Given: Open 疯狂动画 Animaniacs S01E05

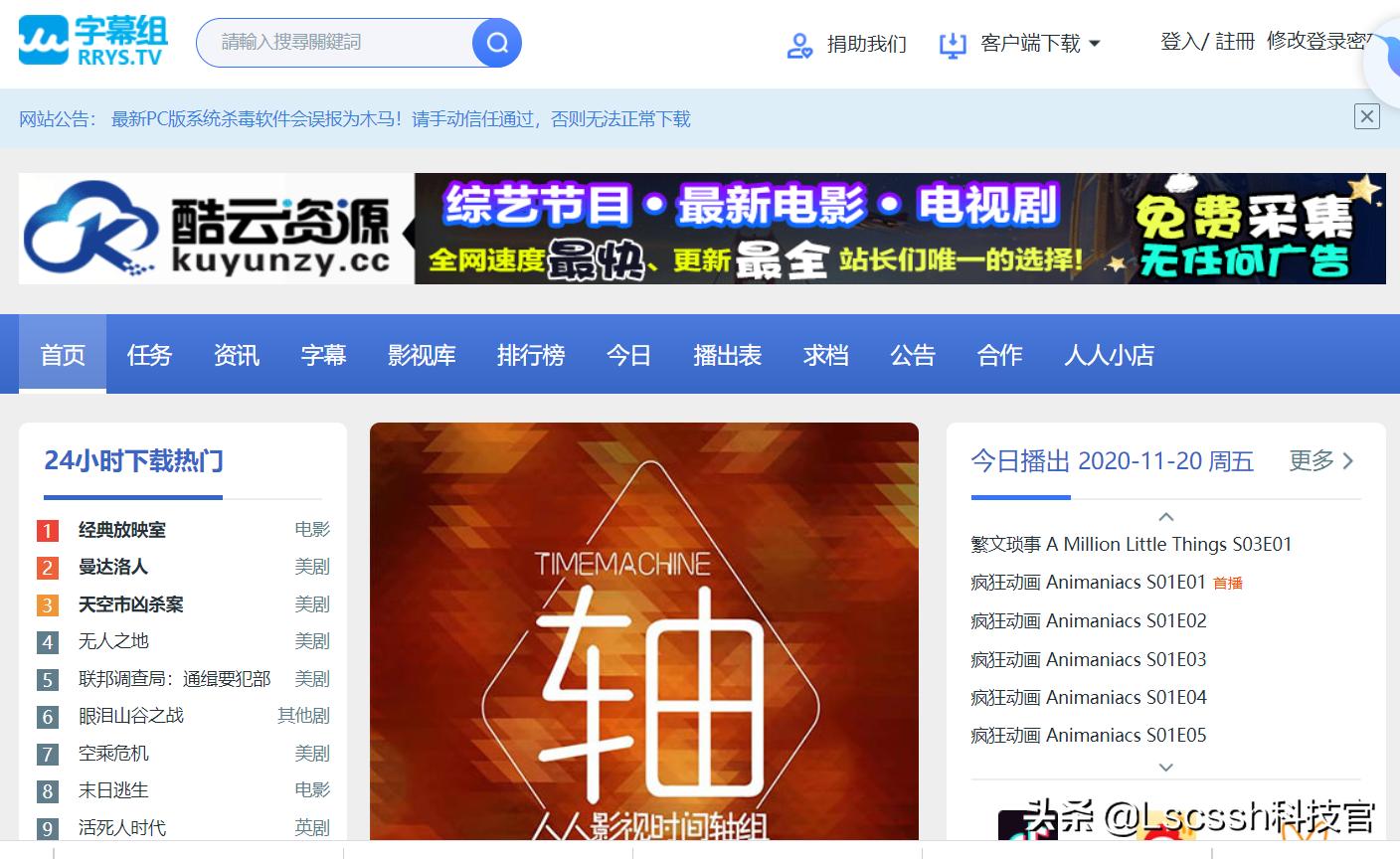Looking at the screenshot, I should 1089,735.
